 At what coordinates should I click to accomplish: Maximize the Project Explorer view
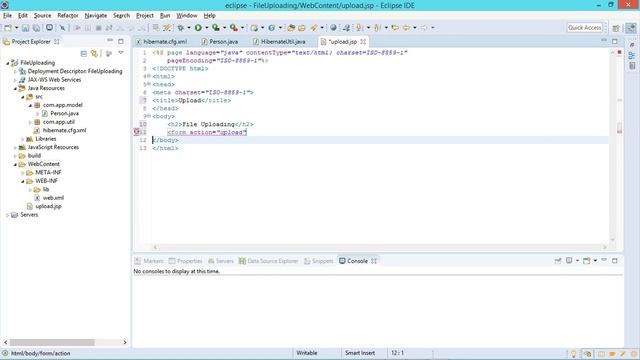(121, 41)
